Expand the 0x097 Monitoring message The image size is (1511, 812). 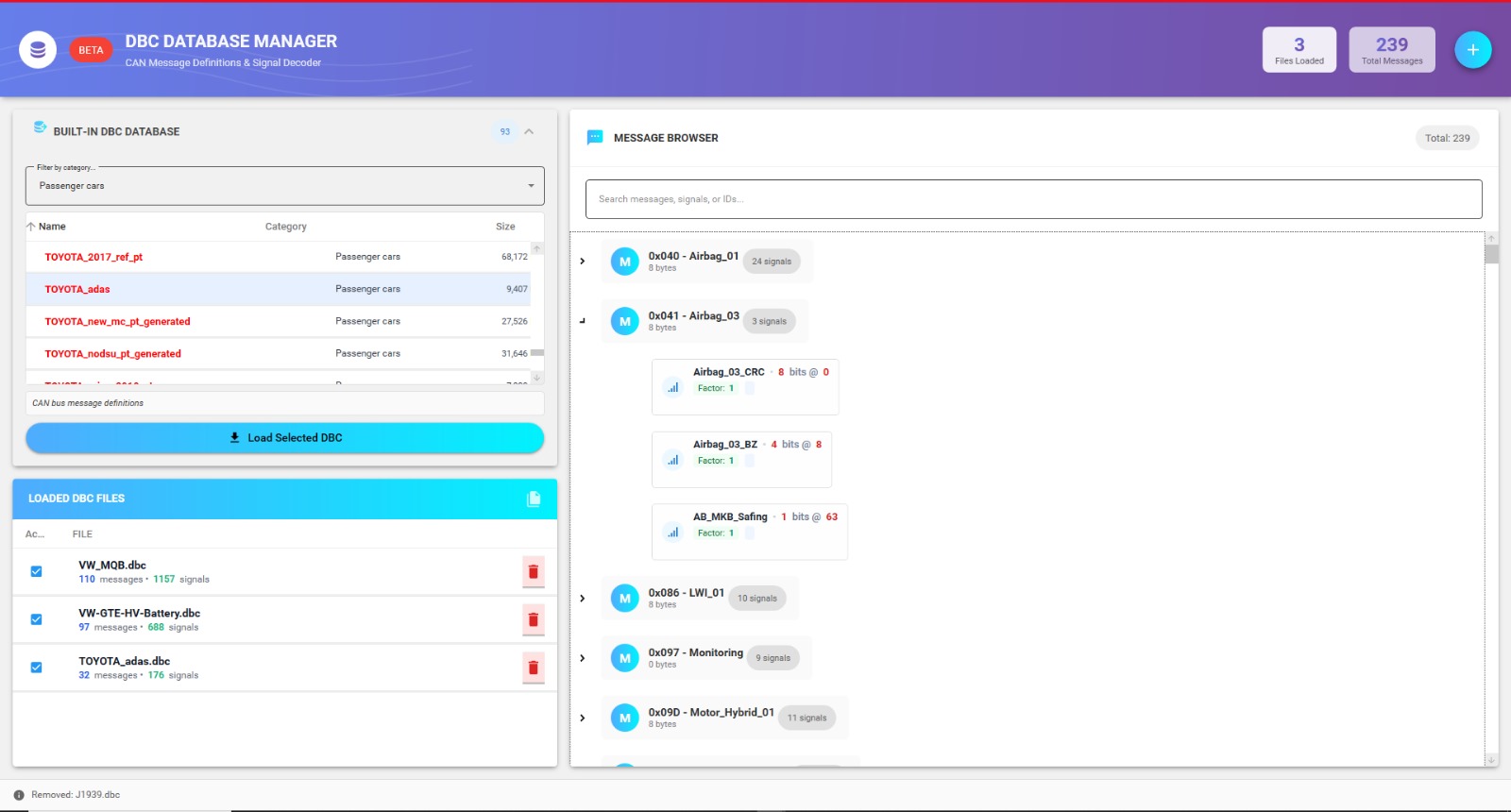point(583,658)
